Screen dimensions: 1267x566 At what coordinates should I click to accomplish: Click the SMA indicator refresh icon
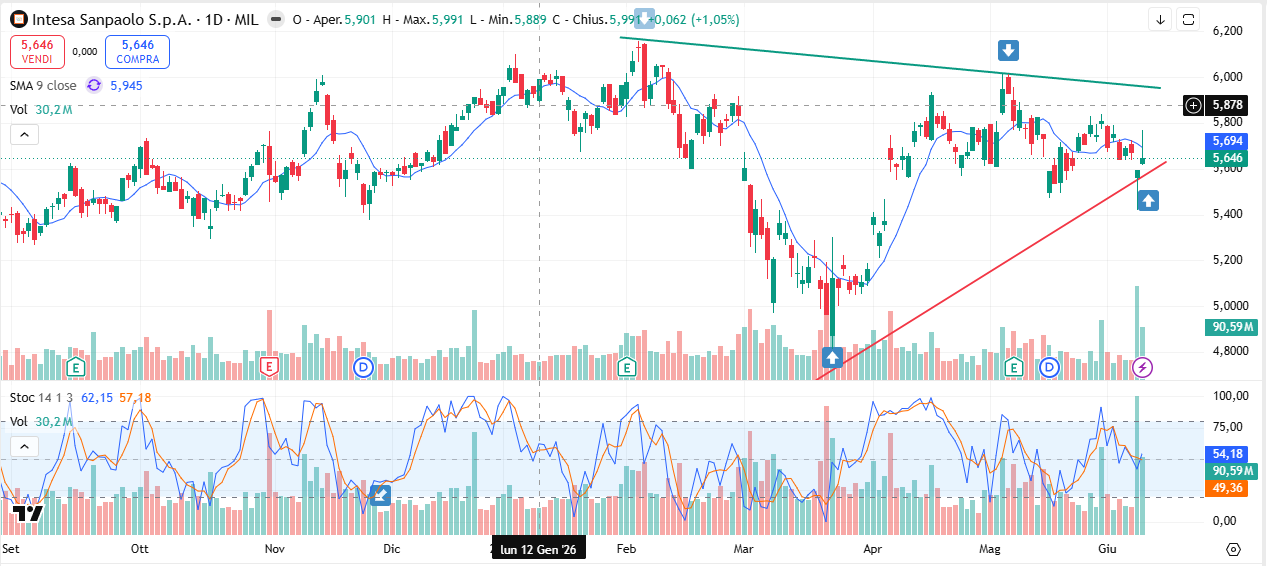tap(94, 86)
